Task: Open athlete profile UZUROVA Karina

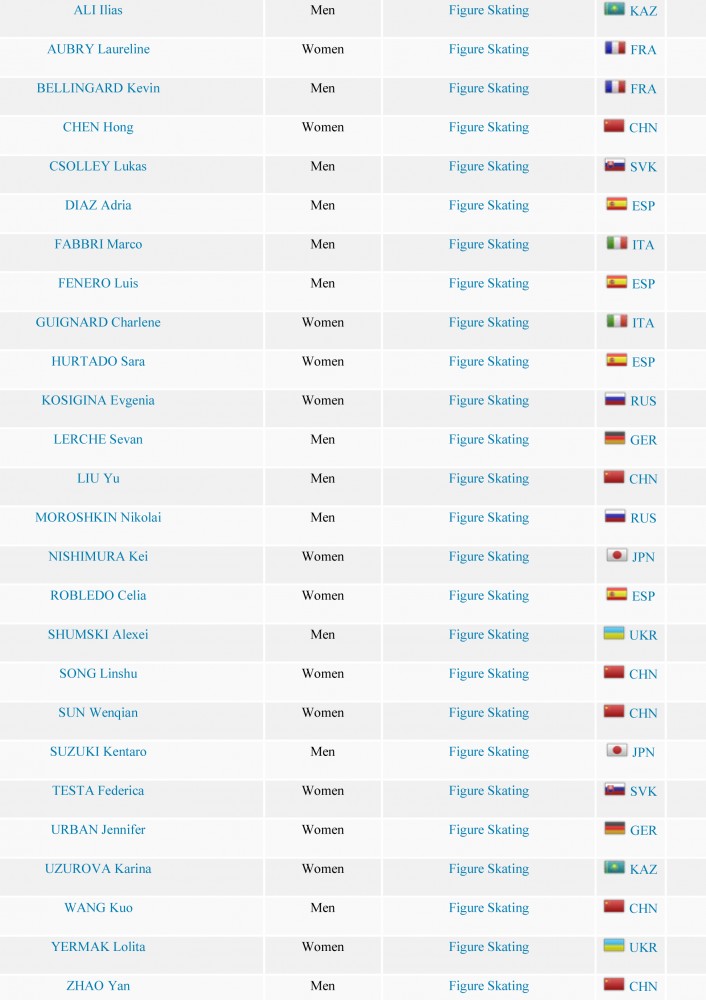Action: pyautogui.click(x=98, y=869)
